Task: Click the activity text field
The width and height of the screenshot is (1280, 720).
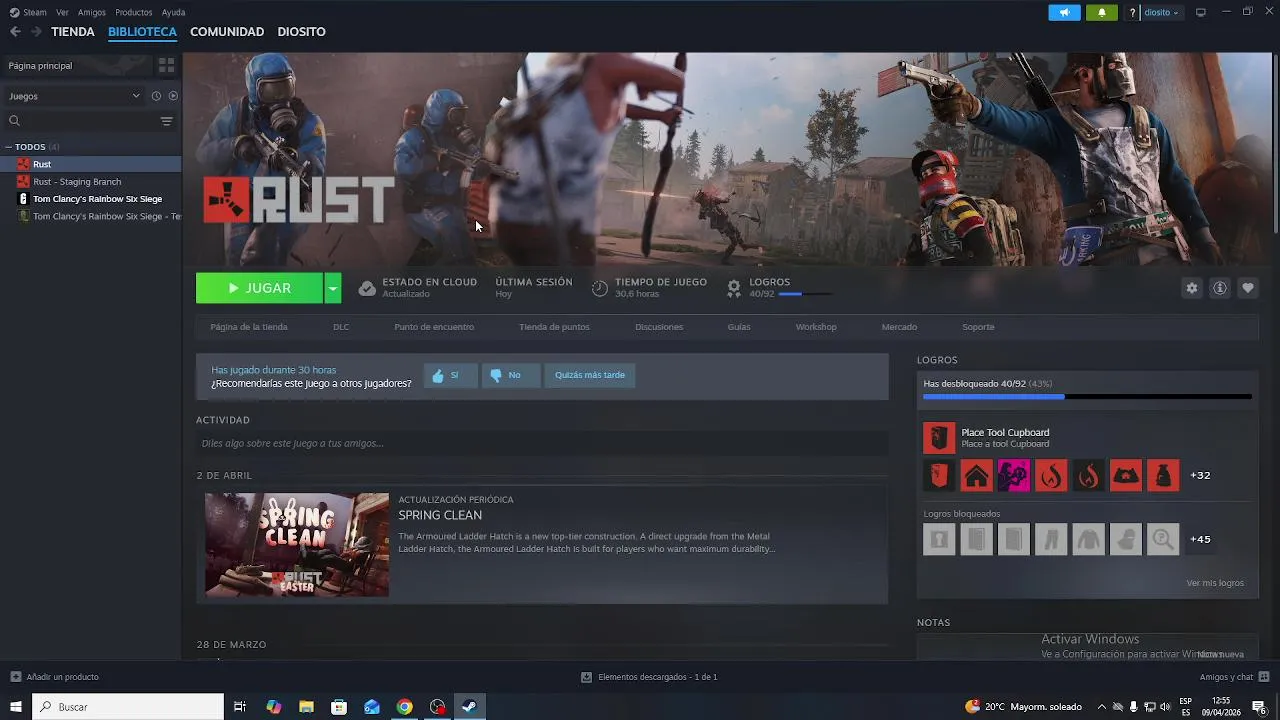Action: pyautogui.click(x=542, y=443)
